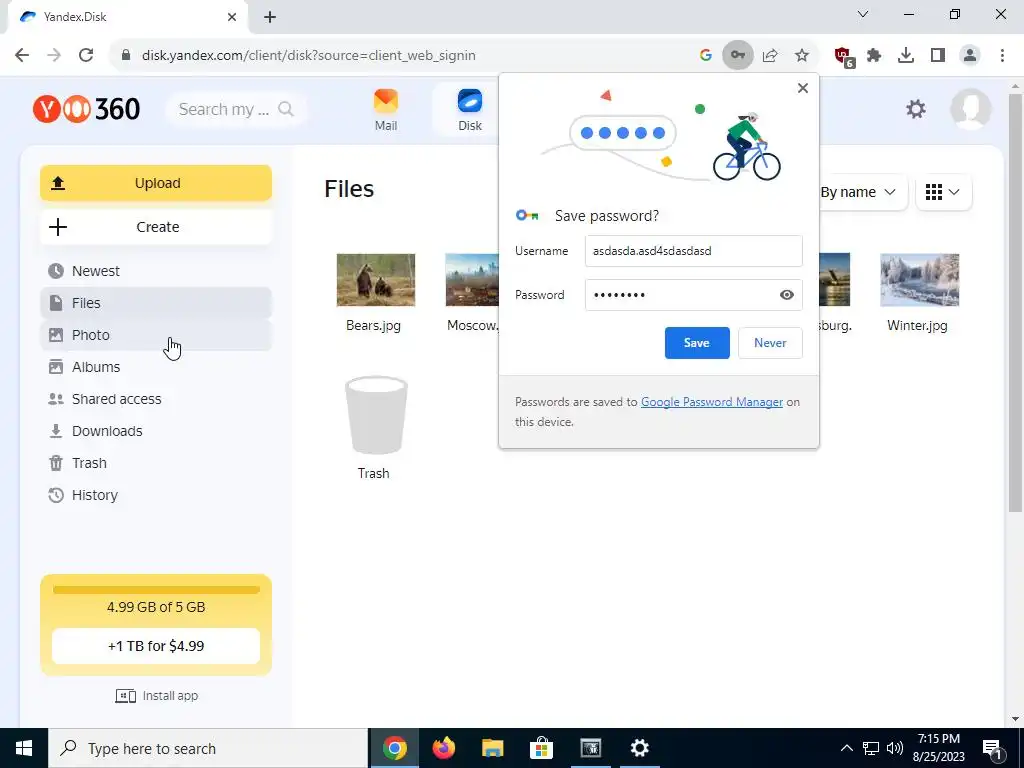Share this page via address bar icon

click(x=770, y=56)
